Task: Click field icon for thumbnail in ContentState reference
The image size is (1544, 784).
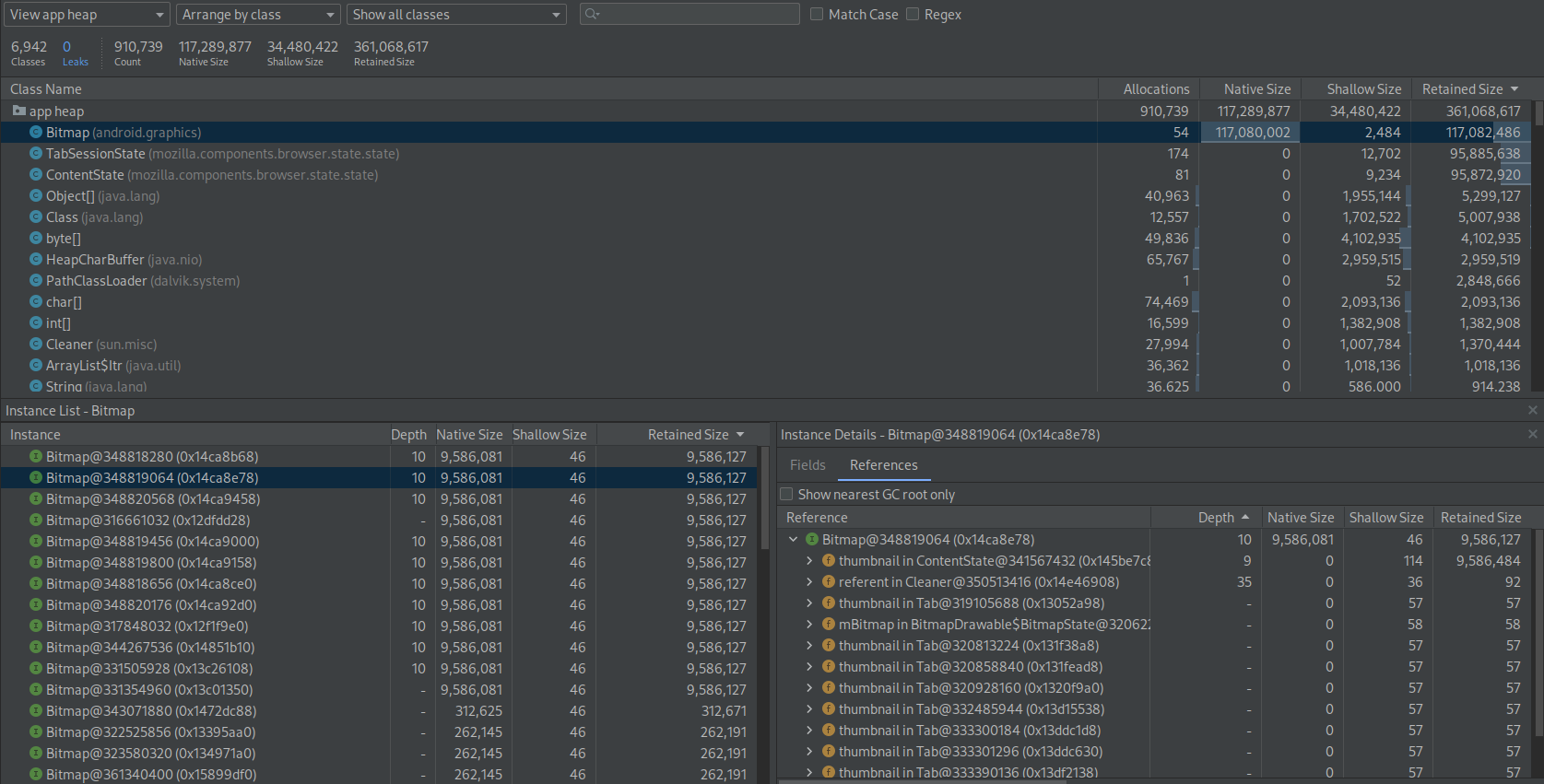Action: pos(829,560)
